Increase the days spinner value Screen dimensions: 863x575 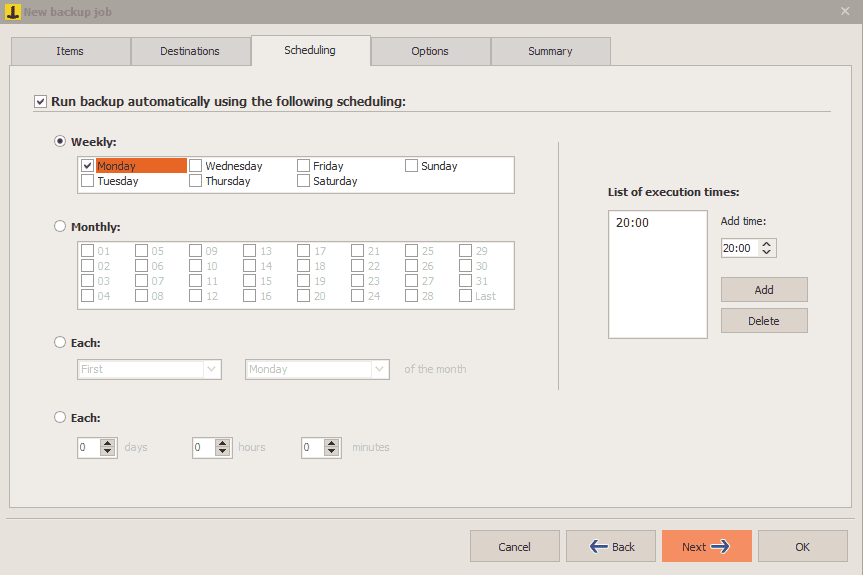click(x=108, y=443)
